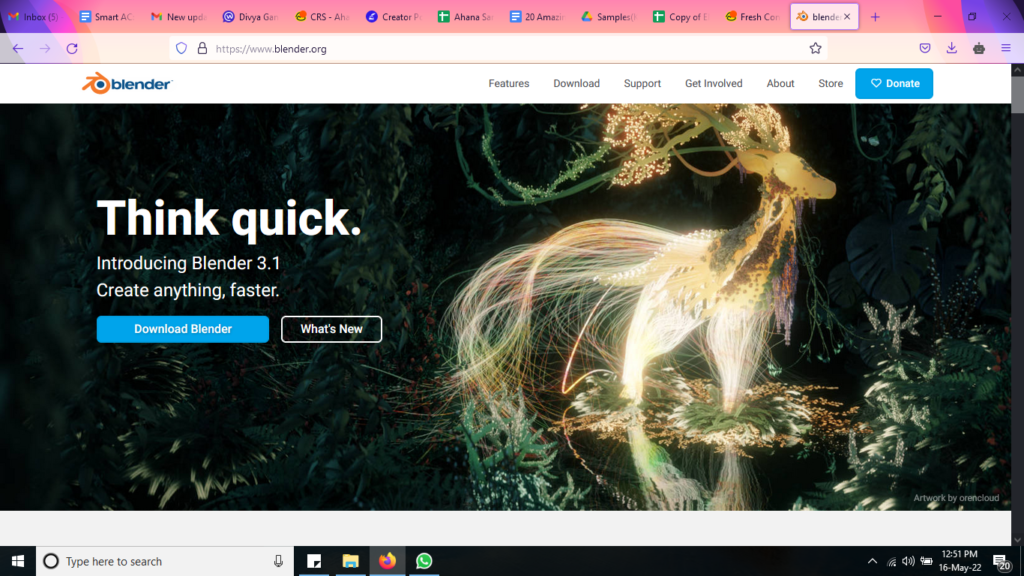Click the Cortana circle in the search box
The height and width of the screenshot is (576, 1024).
pos(51,561)
